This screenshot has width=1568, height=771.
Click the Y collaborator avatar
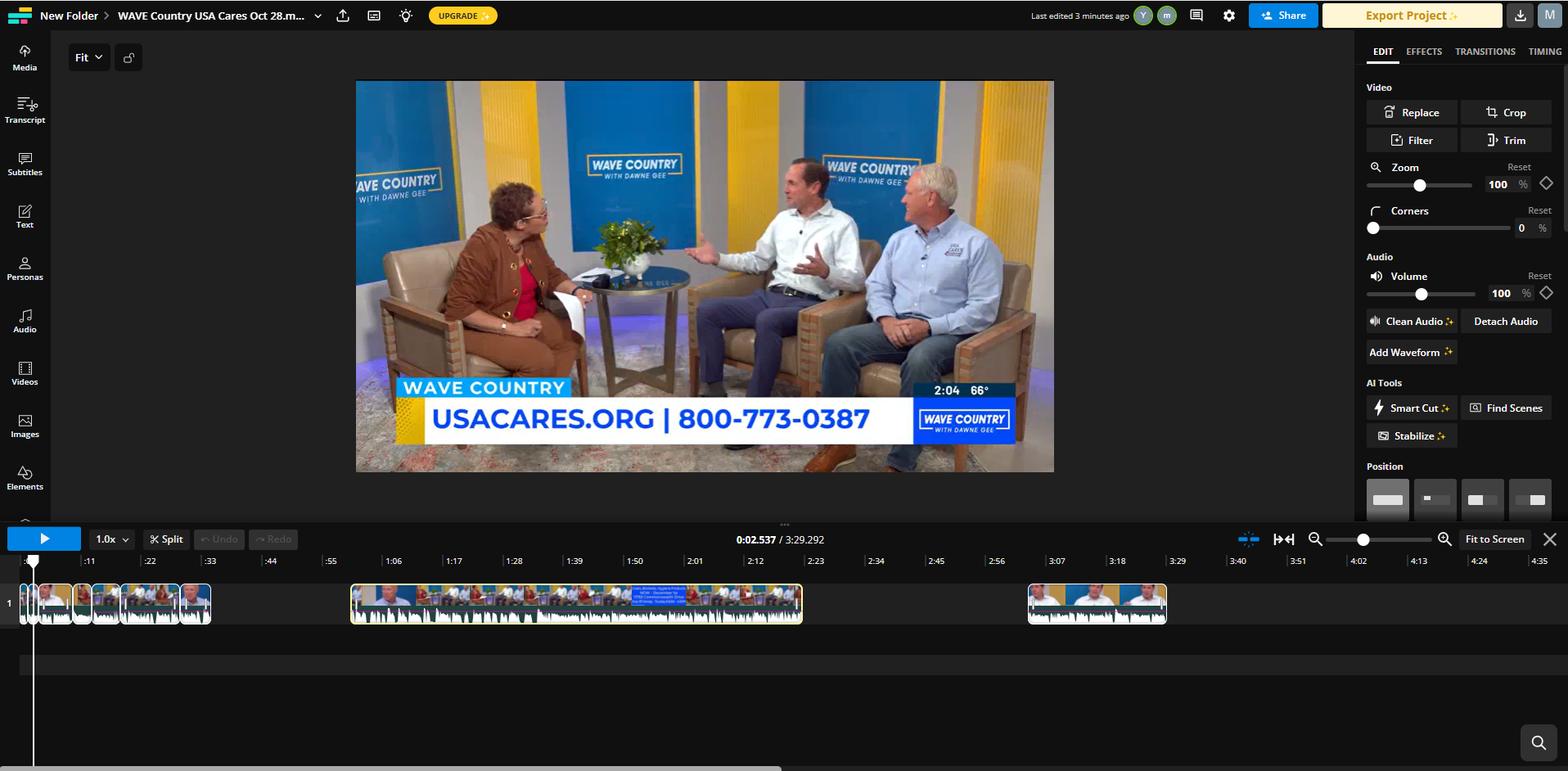coord(1143,16)
